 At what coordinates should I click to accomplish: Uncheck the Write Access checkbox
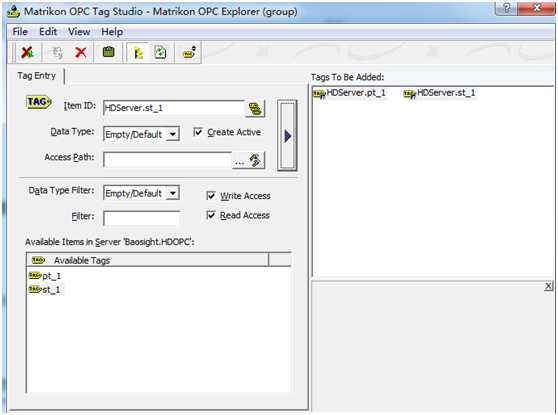211,196
